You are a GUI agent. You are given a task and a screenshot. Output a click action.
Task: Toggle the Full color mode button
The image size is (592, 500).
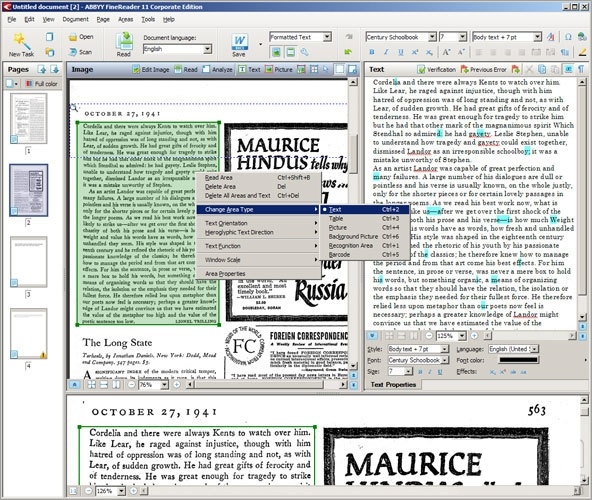pos(42,84)
